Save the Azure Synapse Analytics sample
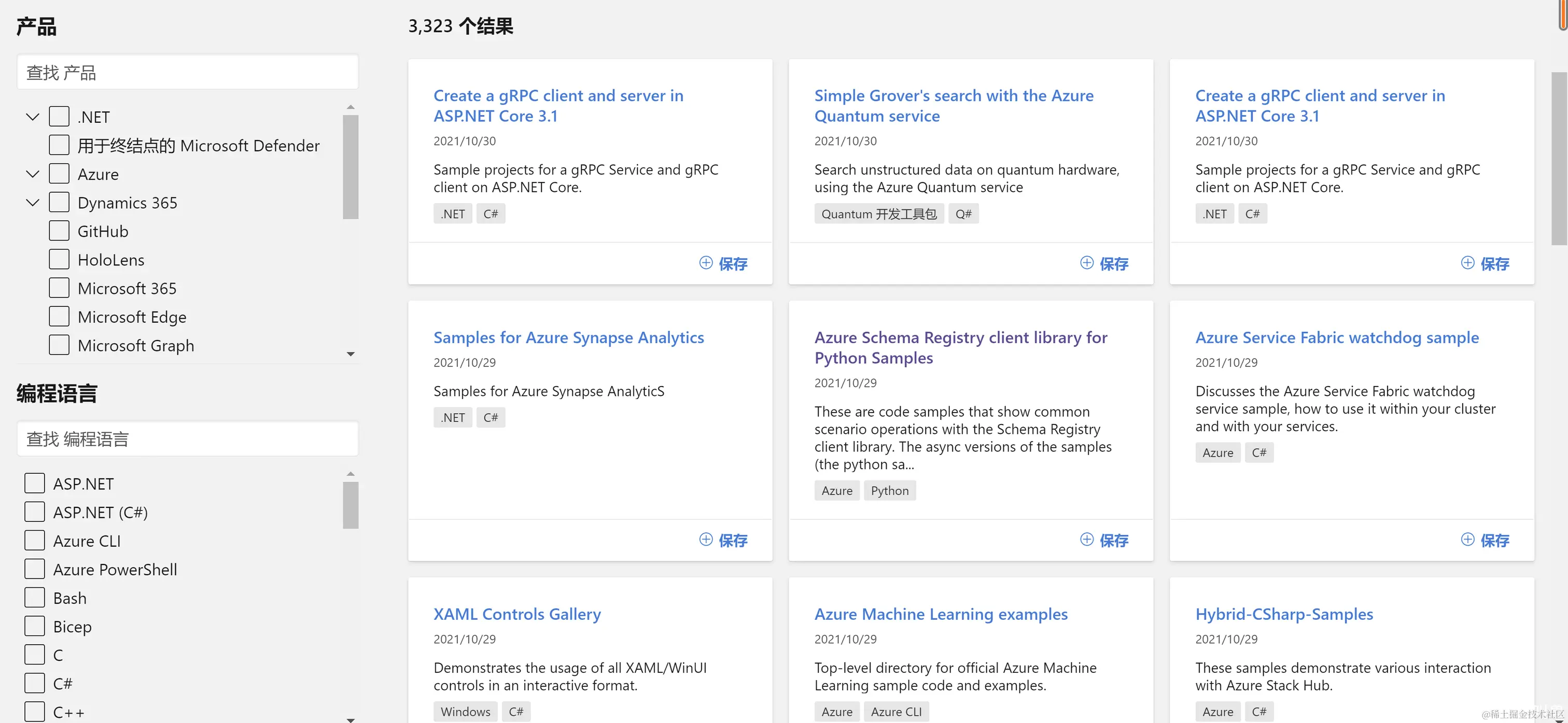Viewport: 1568px width, 723px height. tap(723, 540)
